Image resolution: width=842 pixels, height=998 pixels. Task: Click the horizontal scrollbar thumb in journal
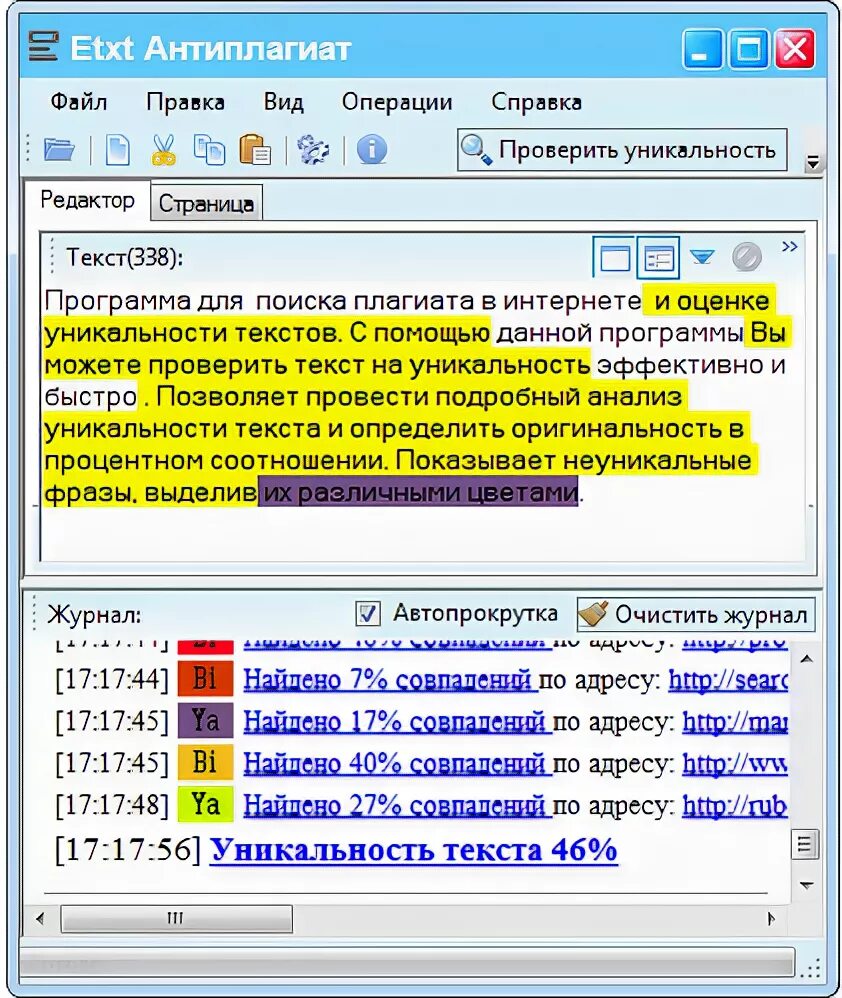tap(176, 918)
